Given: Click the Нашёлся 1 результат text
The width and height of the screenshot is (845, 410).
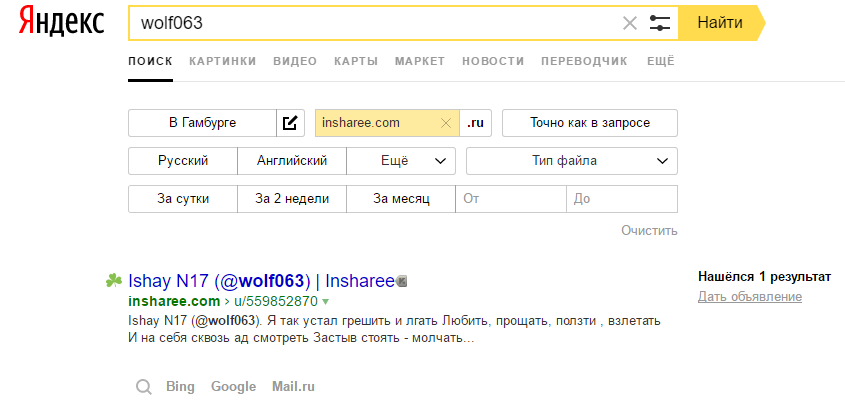Looking at the screenshot, I should pyautogui.click(x=765, y=277).
